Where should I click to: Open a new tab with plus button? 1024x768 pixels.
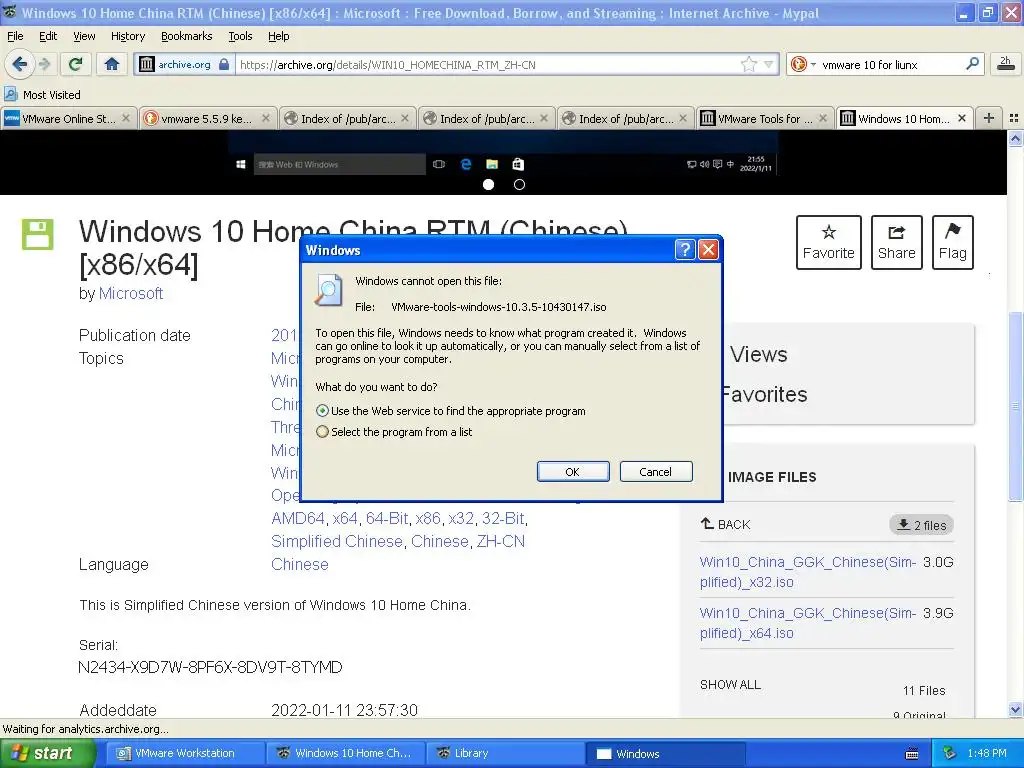[989, 118]
